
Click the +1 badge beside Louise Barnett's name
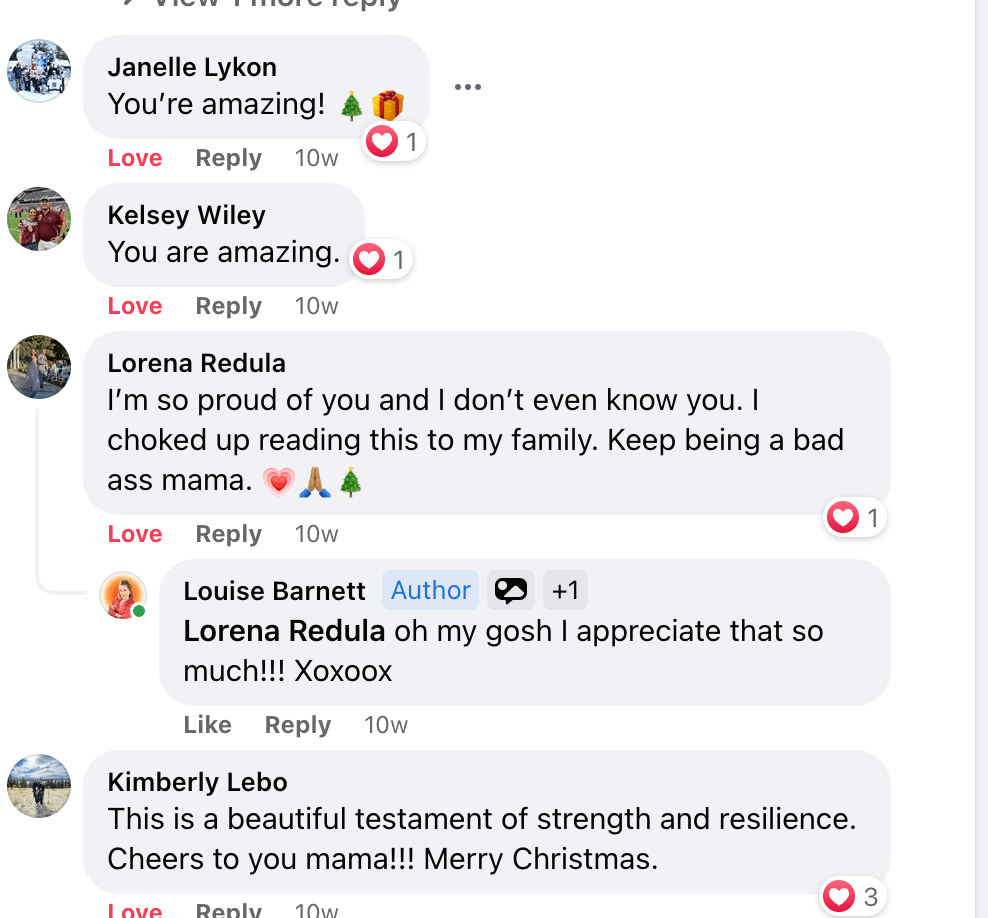(565, 591)
